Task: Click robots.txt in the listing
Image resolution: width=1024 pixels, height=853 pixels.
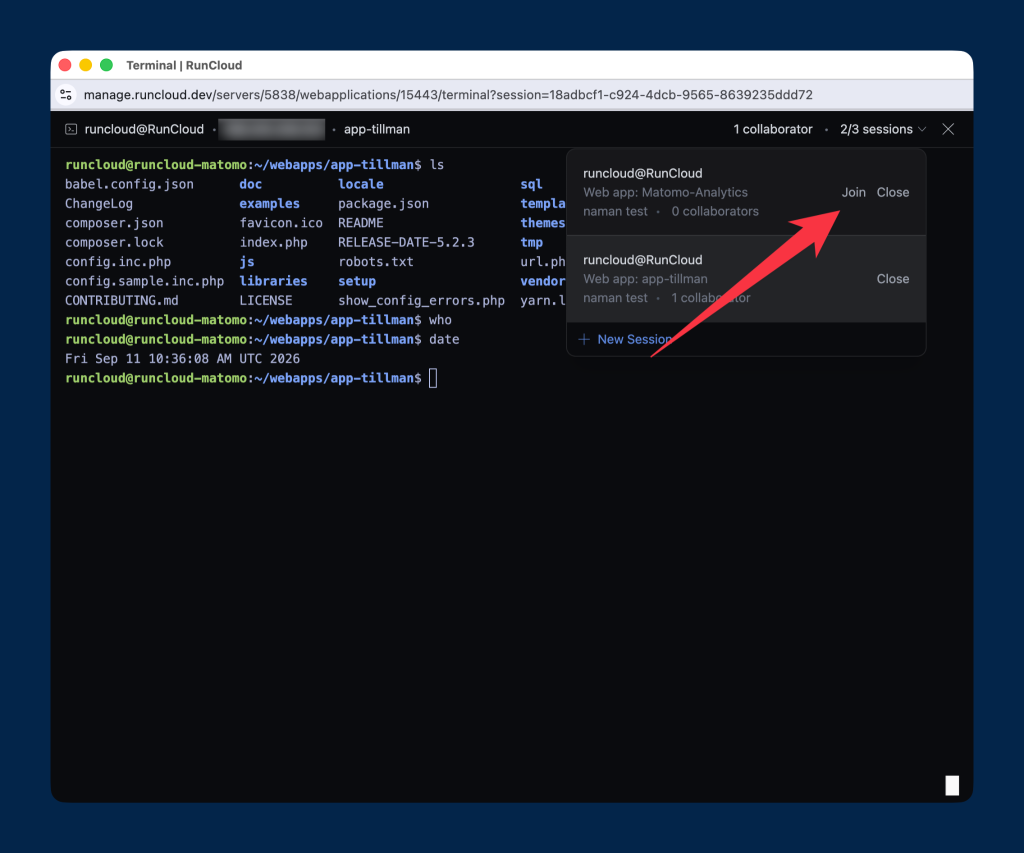Action: (376, 262)
